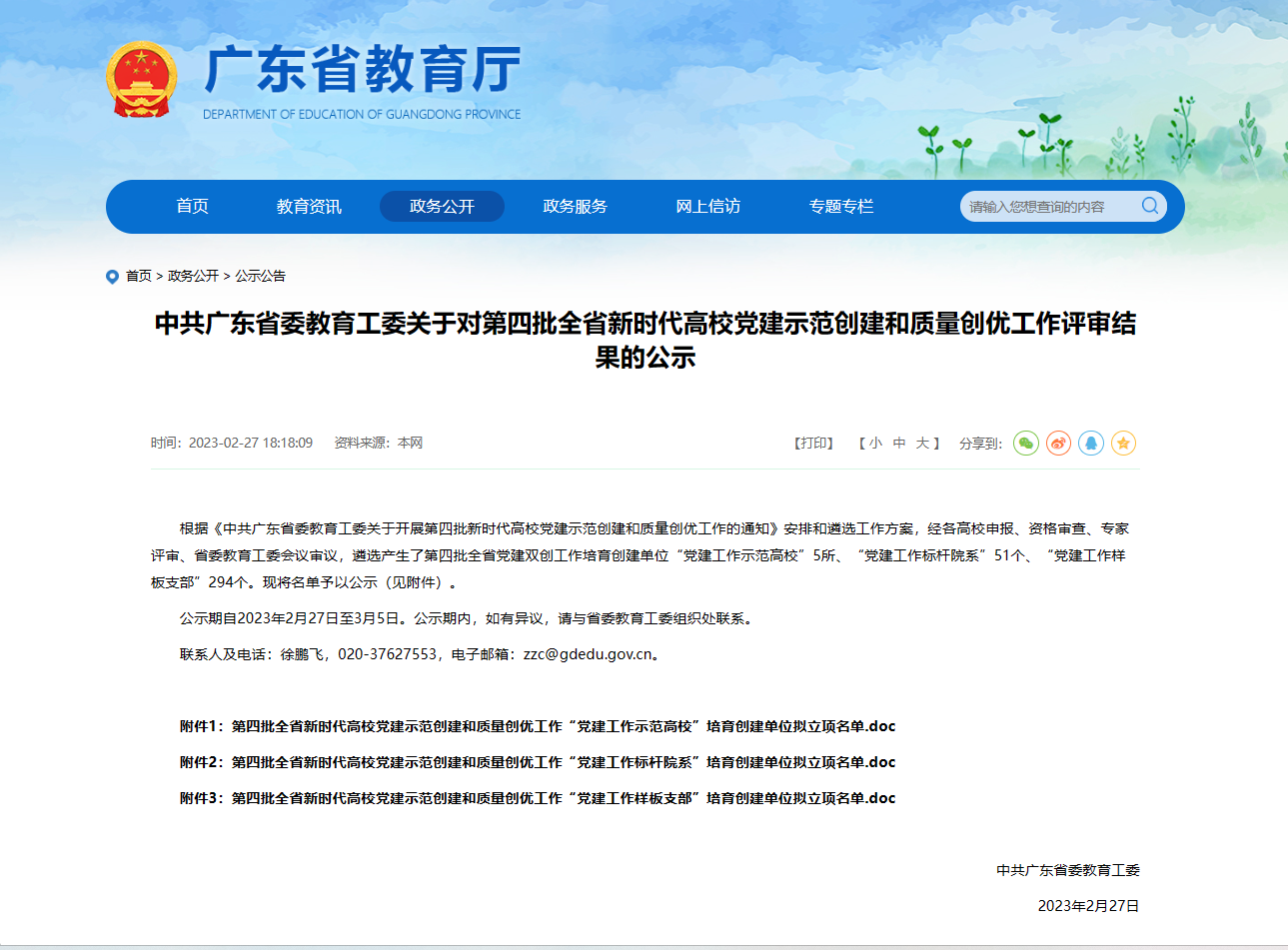Click the national emblem logo
This screenshot has height=950, width=1288.
[141, 80]
